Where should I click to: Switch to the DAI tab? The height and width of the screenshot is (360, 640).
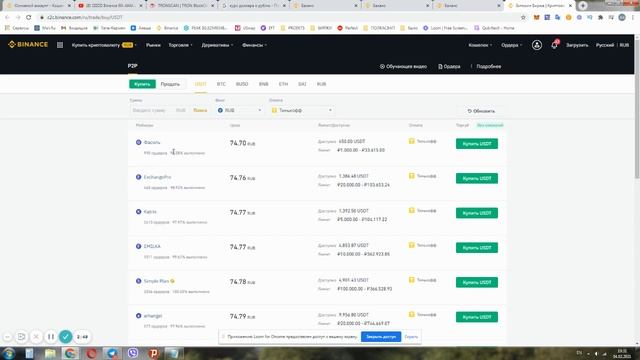tap(302, 84)
